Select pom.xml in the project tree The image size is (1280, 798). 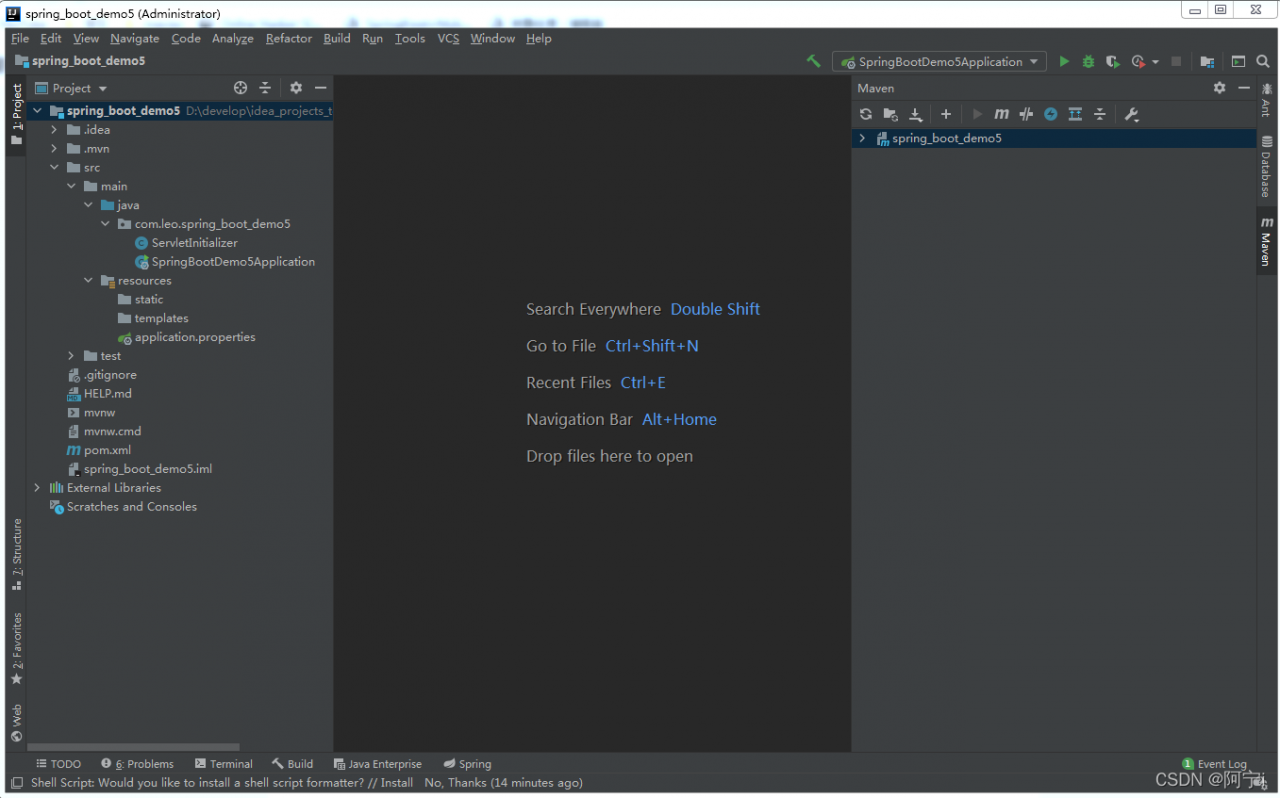107,450
